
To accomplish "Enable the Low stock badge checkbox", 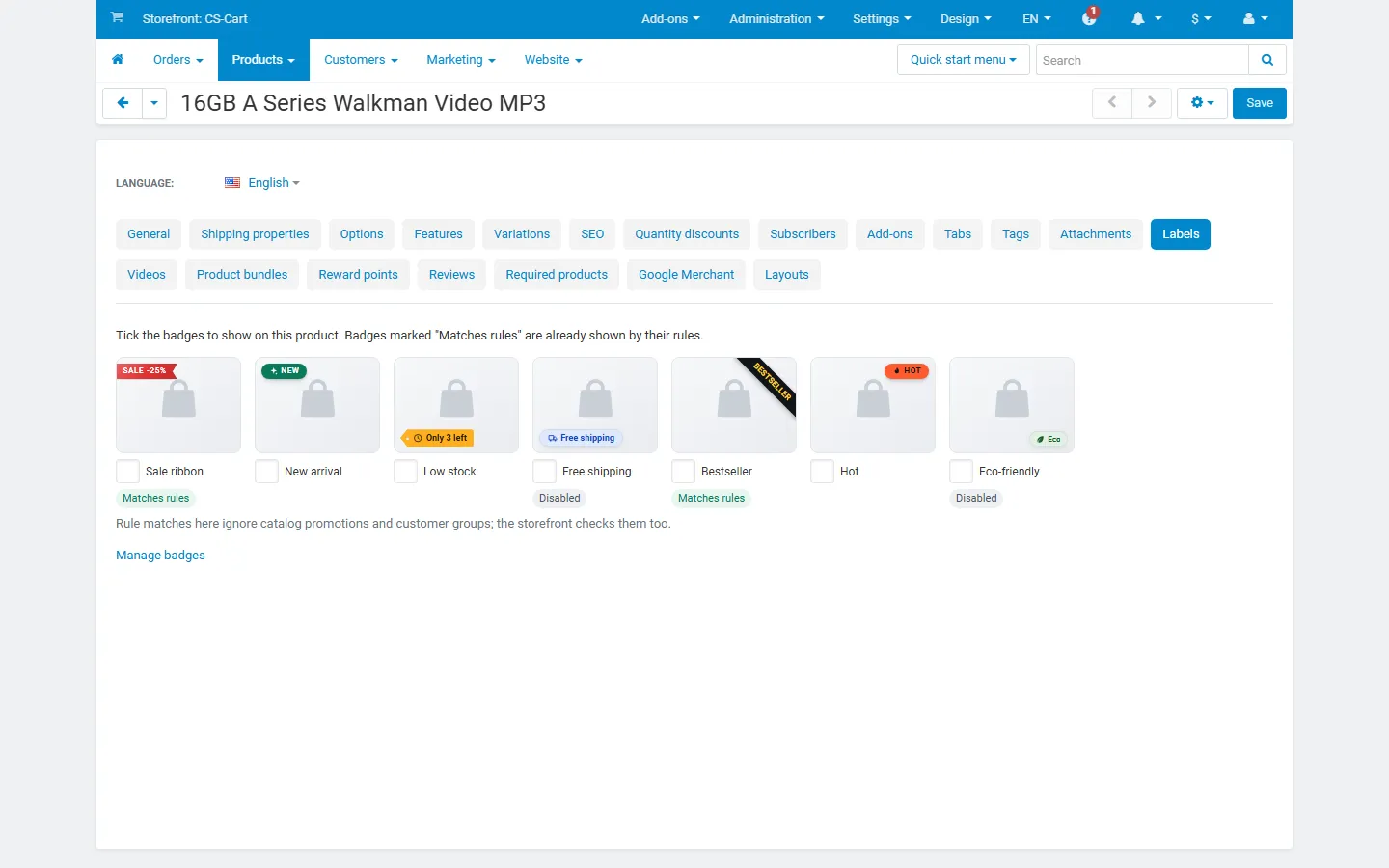I will [405, 472].
